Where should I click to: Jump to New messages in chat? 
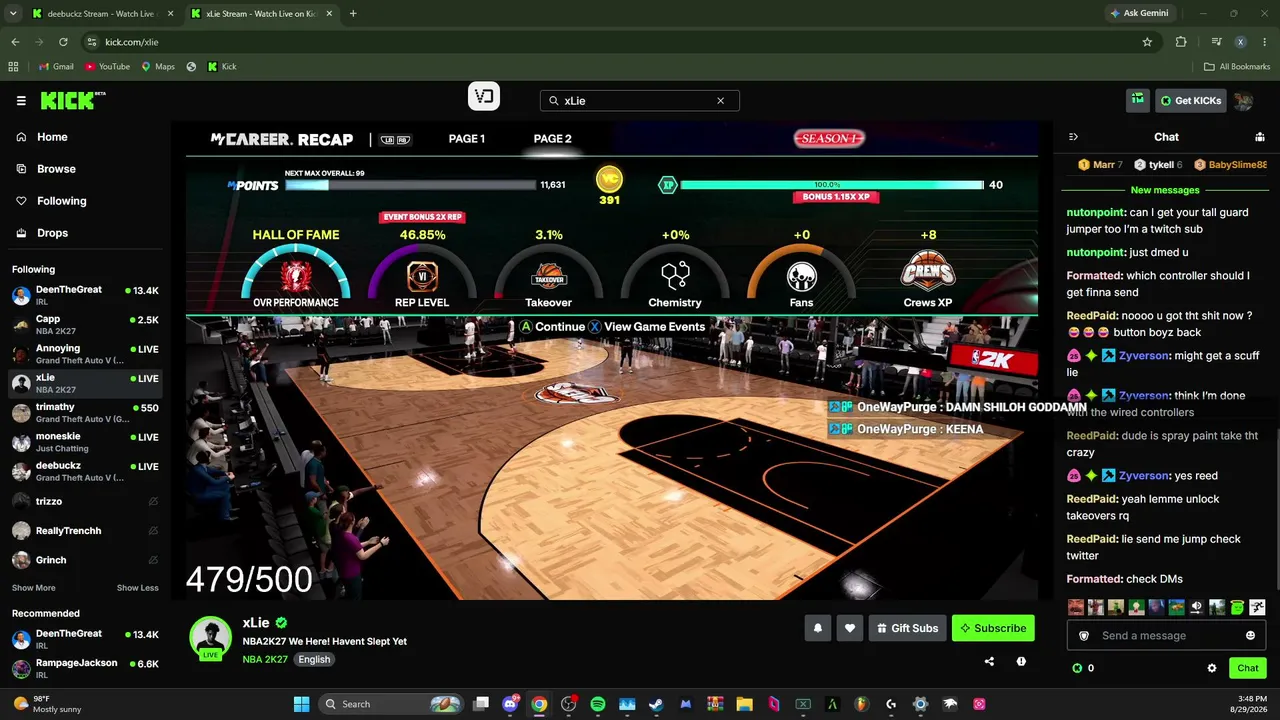point(1165,190)
